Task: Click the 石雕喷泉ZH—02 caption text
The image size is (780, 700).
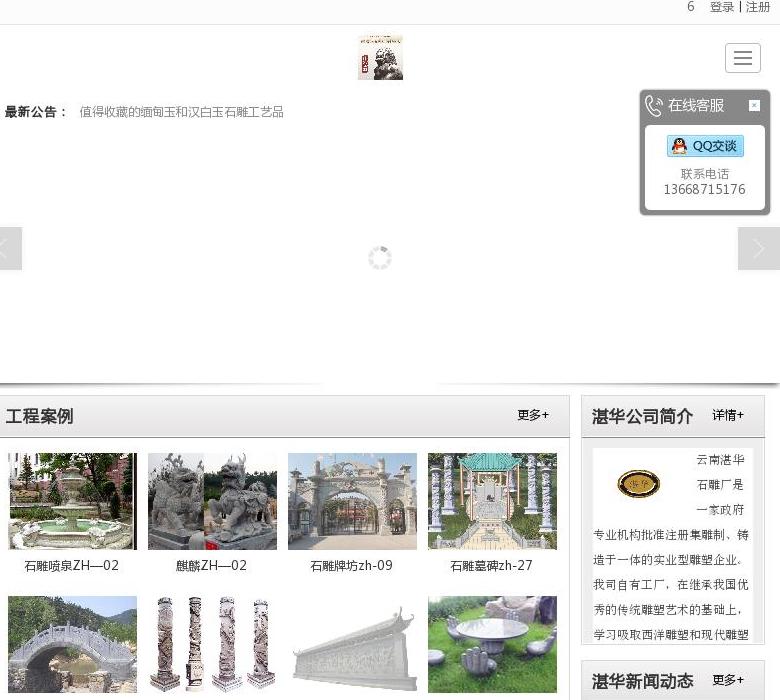Action: 72,565
